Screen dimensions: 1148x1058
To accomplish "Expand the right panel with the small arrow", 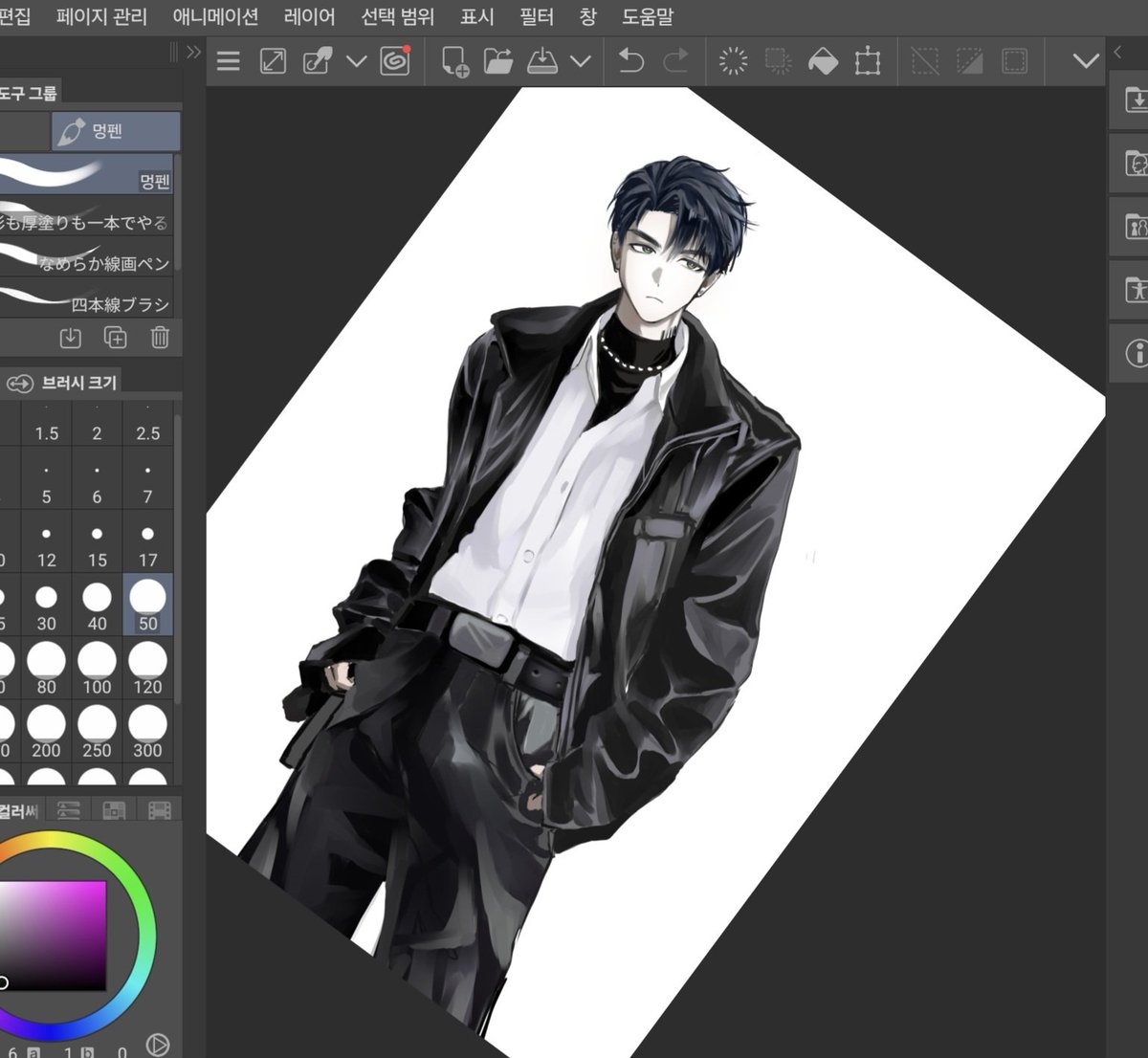I will [x=1117, y=52].
